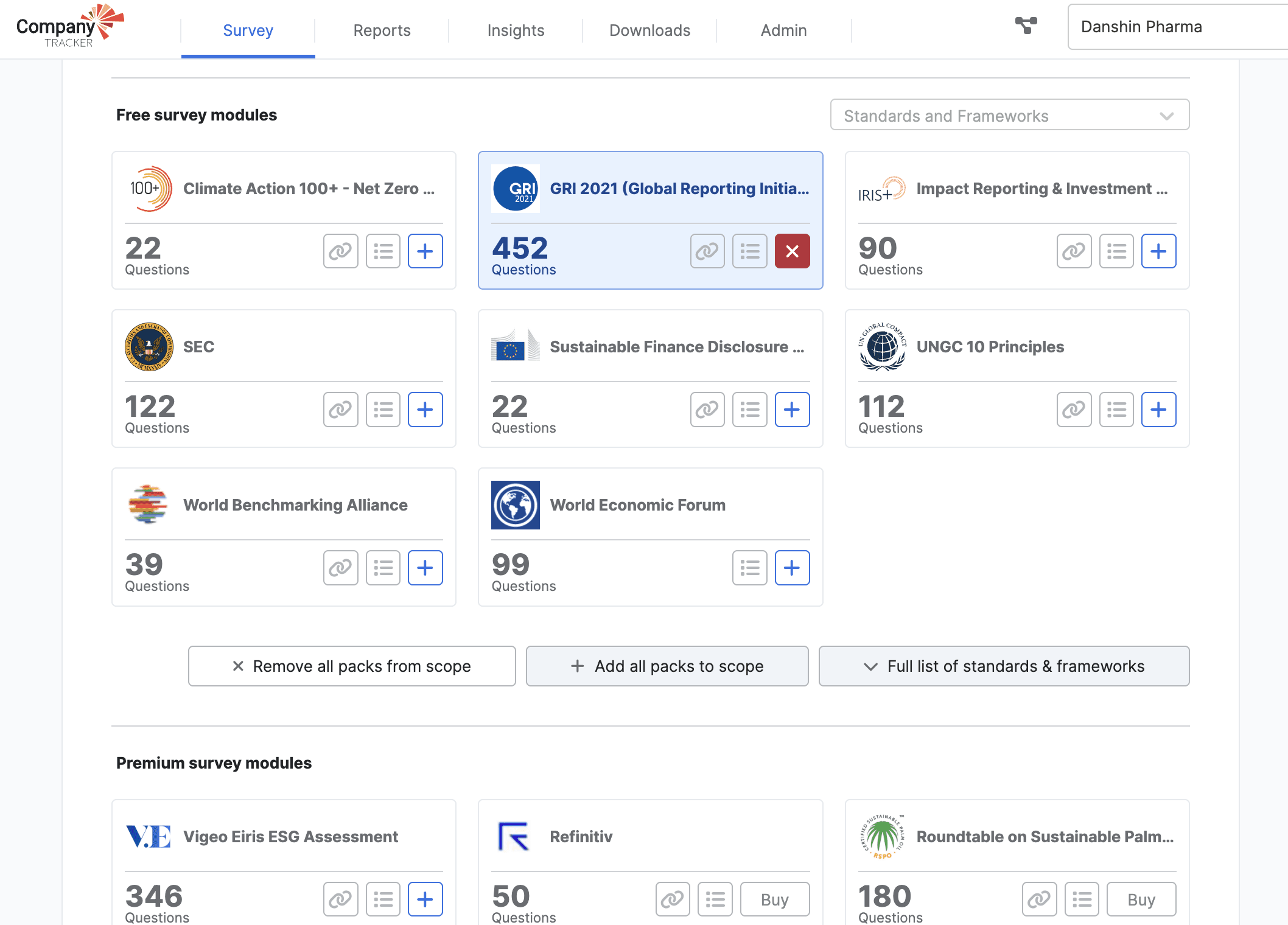Add SEC module to scope
Screen dimensions: 1288x925
425,409
